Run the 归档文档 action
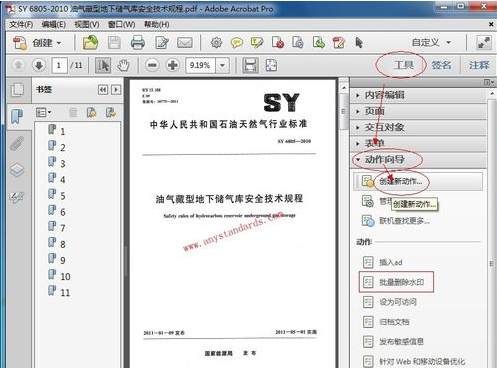Viewport: 497px width, 368px height. point(386,322)
